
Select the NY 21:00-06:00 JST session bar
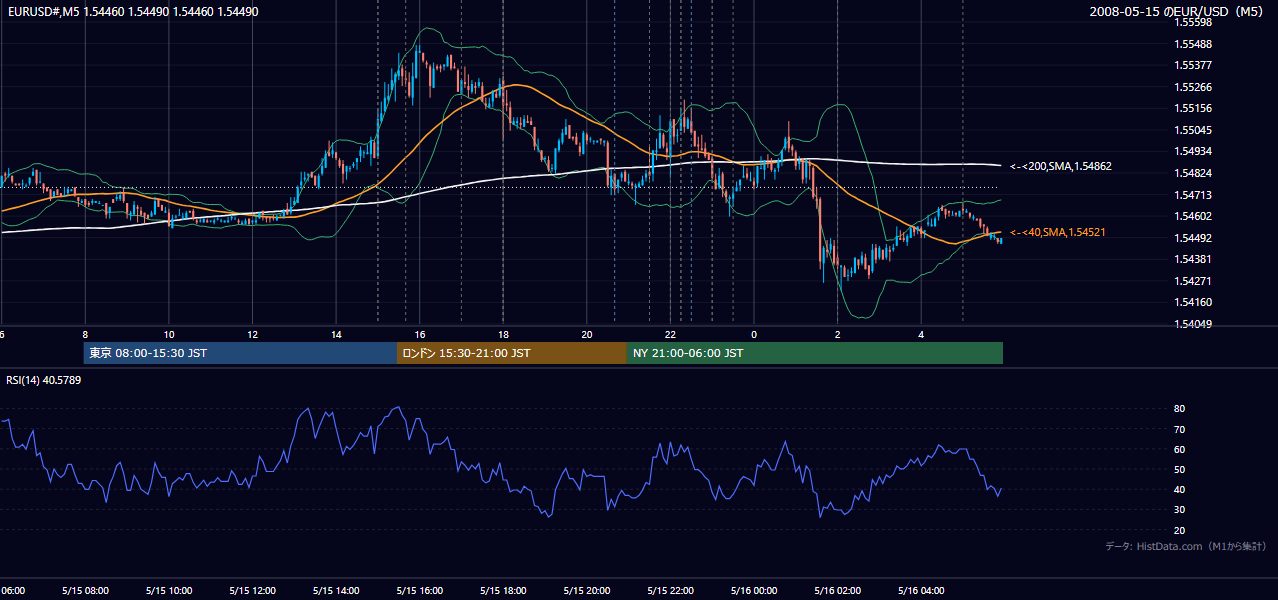[815, 353]
